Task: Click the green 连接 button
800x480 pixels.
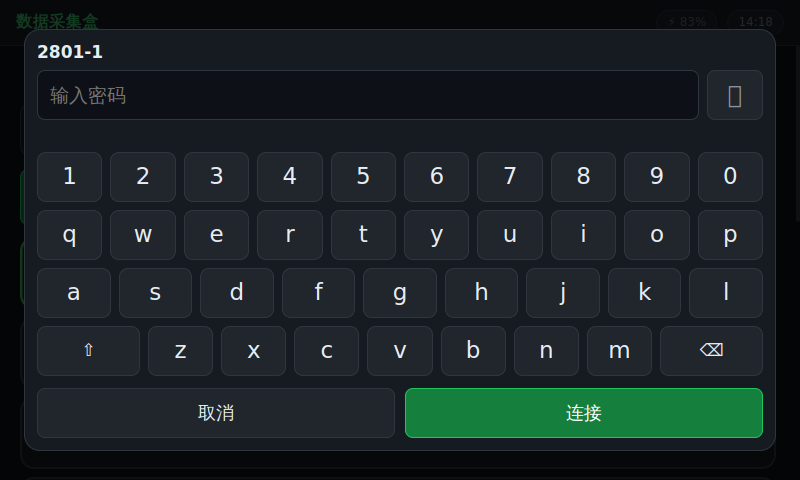Action: pyautogui.click(x=584, y=413)
